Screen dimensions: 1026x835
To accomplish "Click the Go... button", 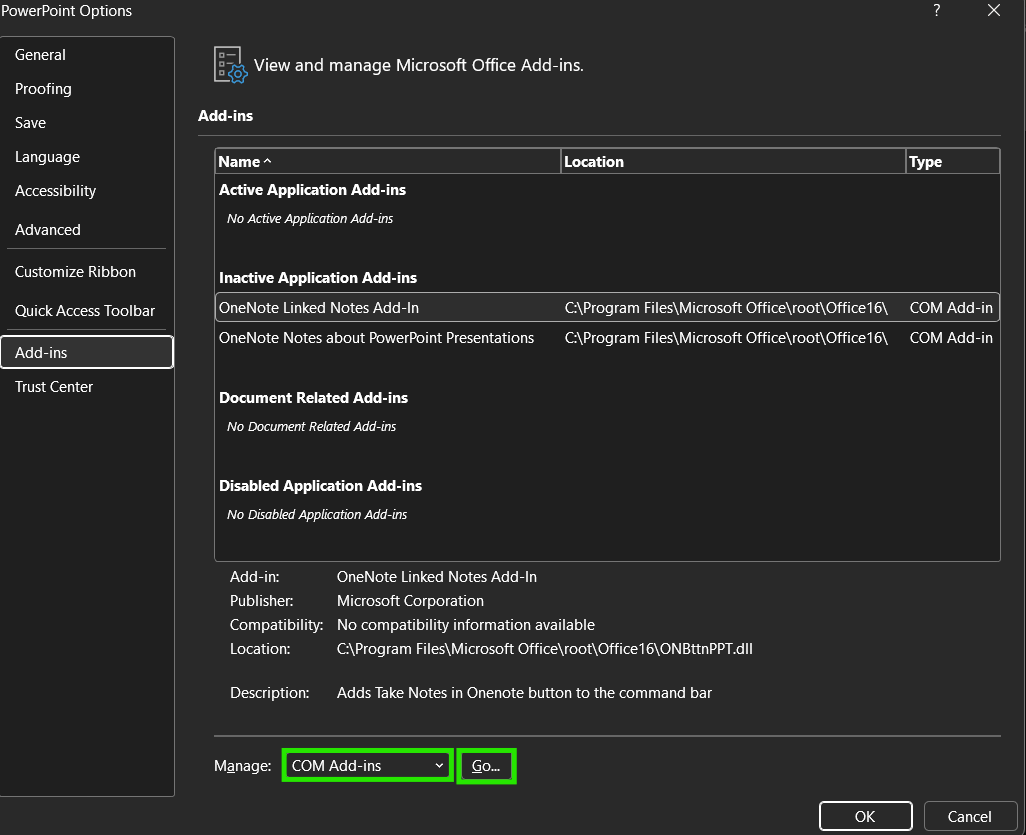I will coord(486,766).
